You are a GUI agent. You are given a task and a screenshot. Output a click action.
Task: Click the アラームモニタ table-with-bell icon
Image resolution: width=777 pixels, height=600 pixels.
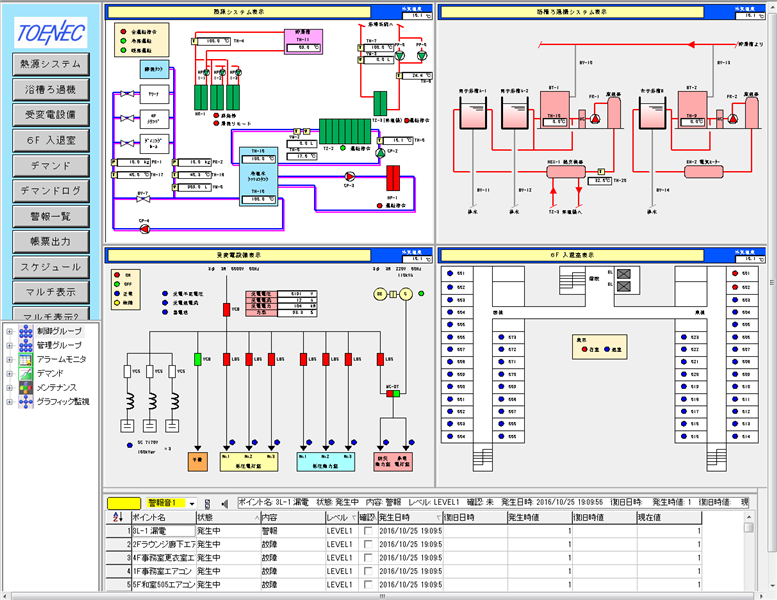pyautogui.click(x=25, y=359)
